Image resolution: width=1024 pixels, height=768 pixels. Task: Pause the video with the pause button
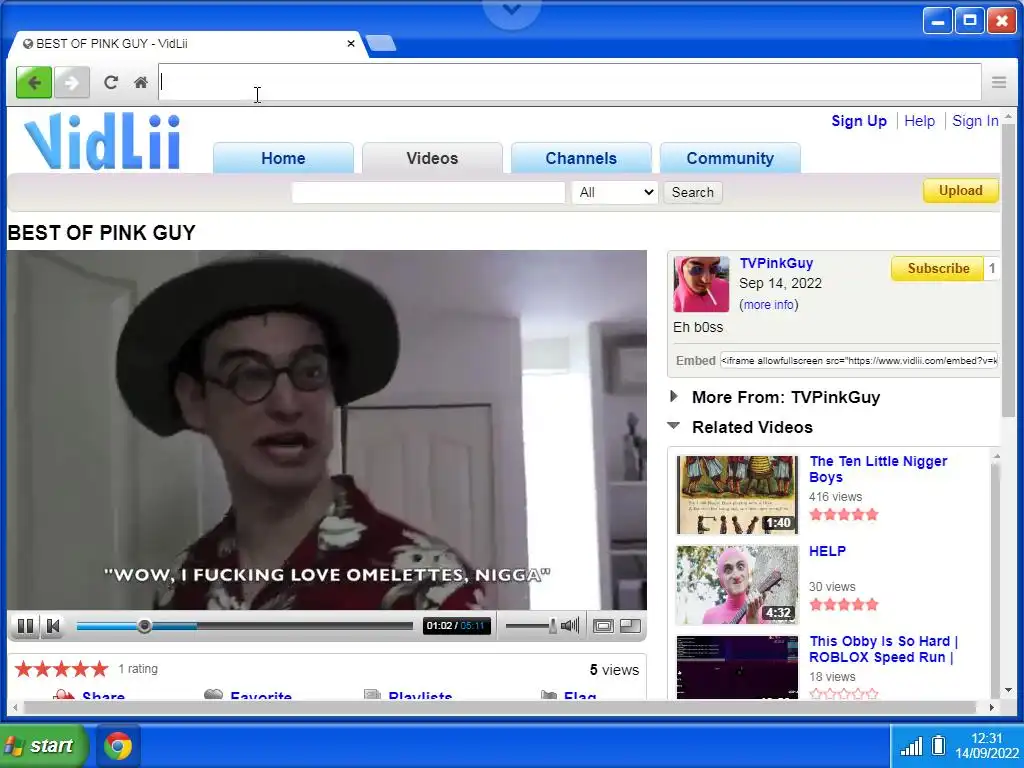[x=25, y=626]
